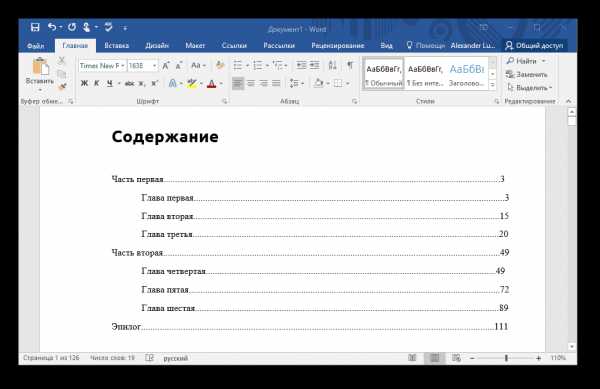Sort text with the А-Я icon

[332, 65]
